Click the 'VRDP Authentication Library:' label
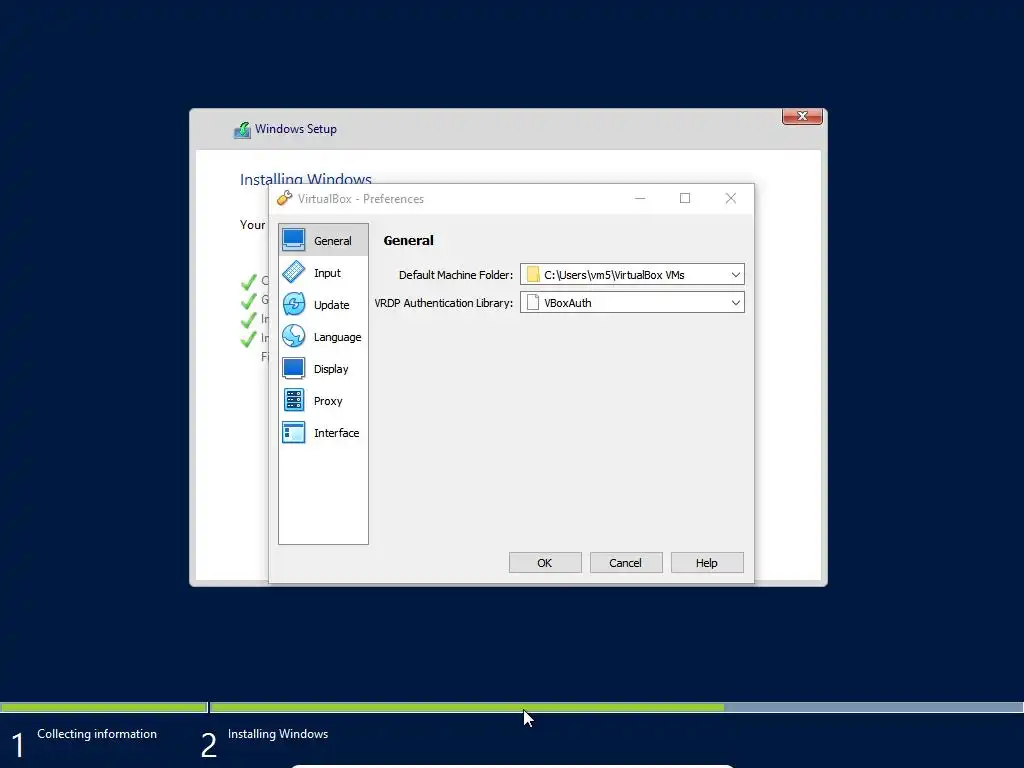 point(443,303)
